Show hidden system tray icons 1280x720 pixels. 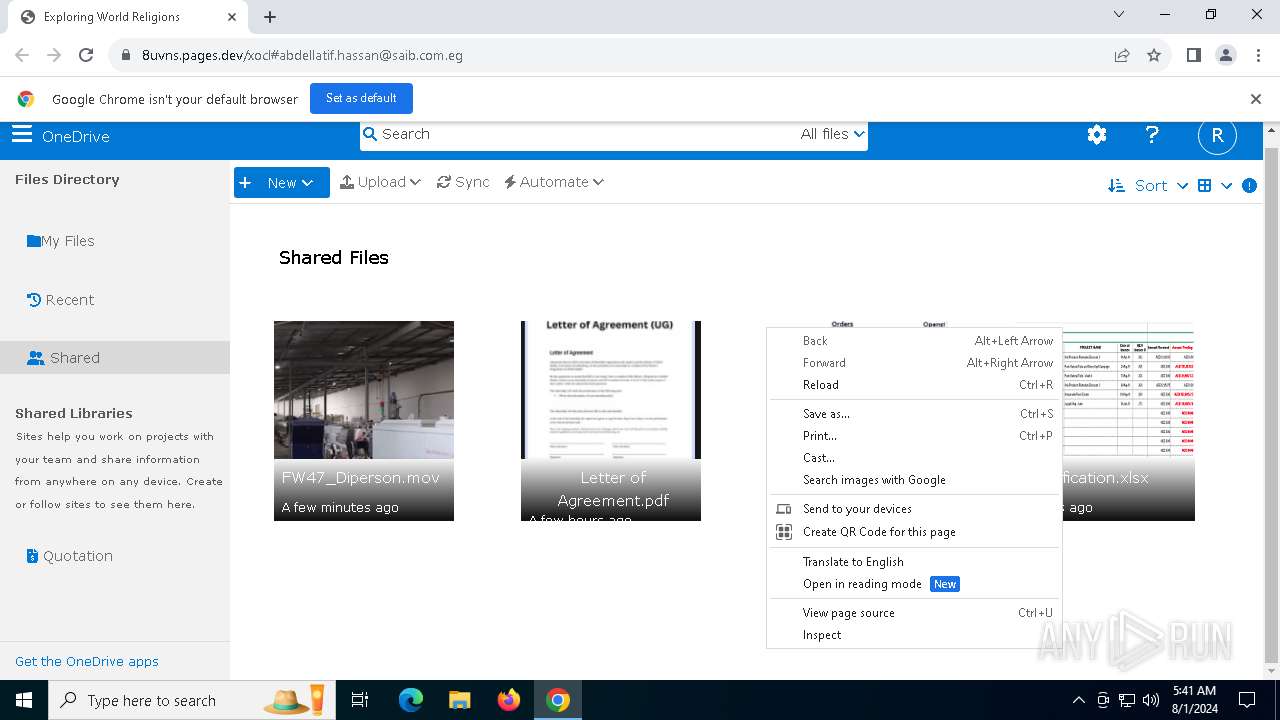point(1078,700)
